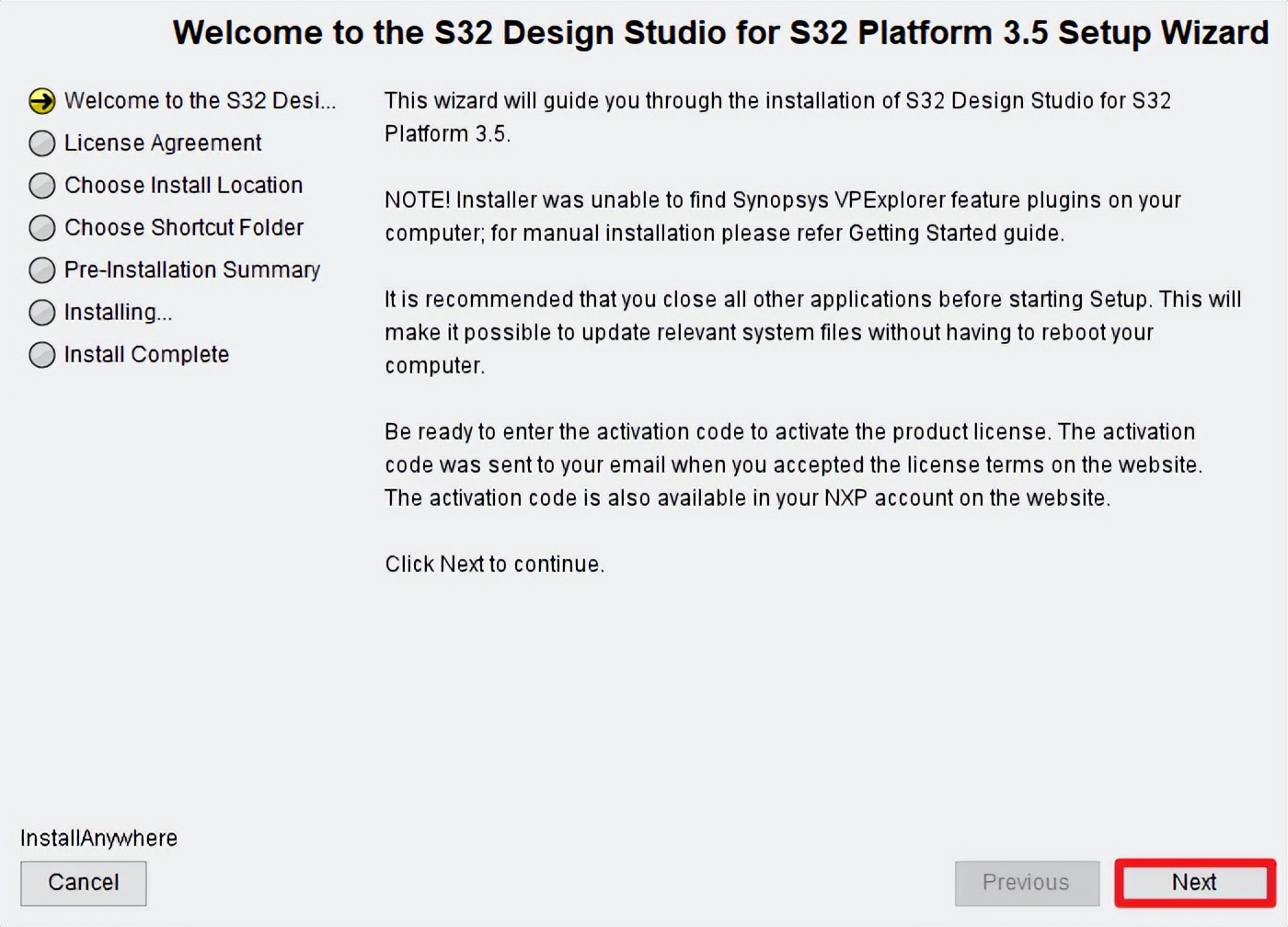Select the Choose Shortcut Folder step label
Viewport: 1288px width, 927px height.
tap(184, 227)
